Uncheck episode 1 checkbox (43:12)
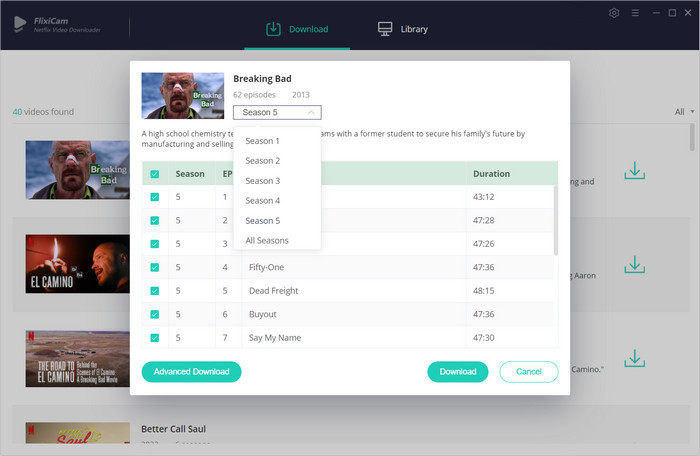Image resolution: width=700 pixels, height=456 pixels. (154, 197)
